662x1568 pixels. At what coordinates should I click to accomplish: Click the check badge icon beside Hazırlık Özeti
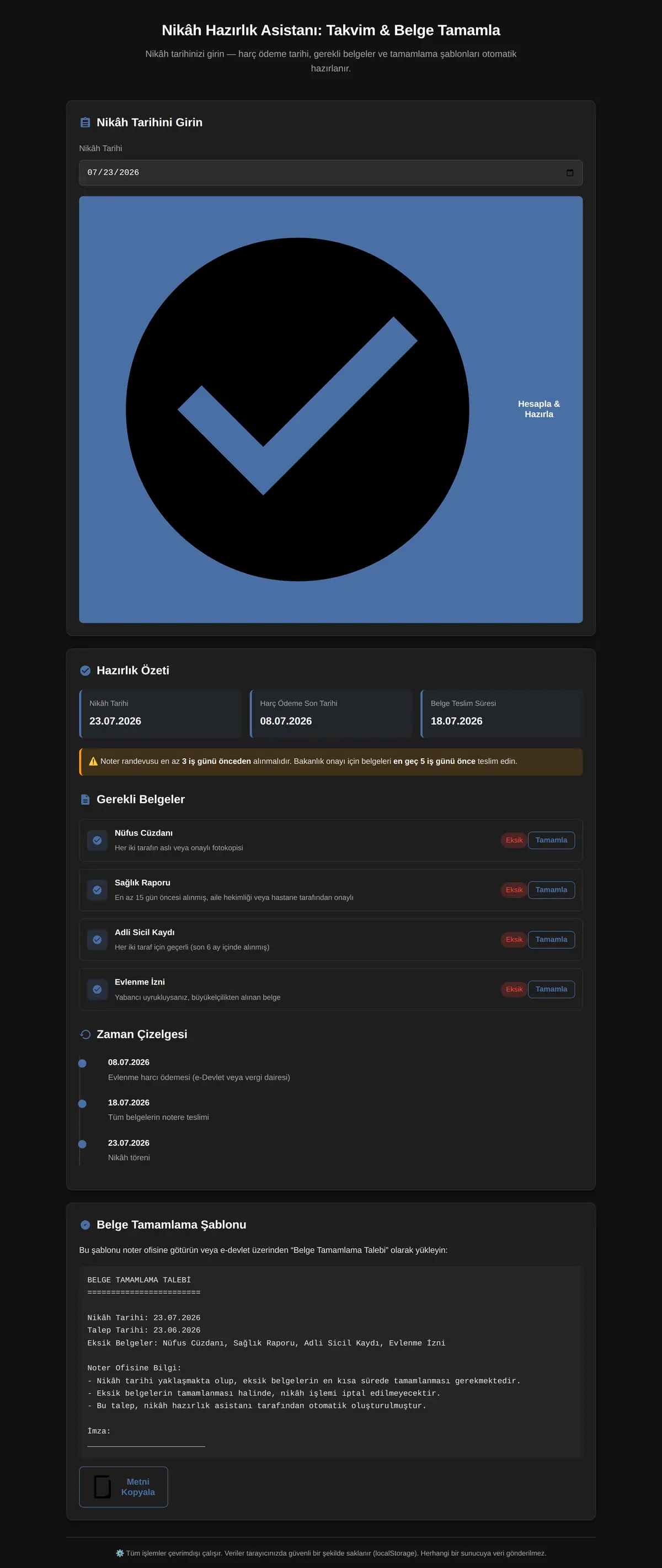coord(85,670)
